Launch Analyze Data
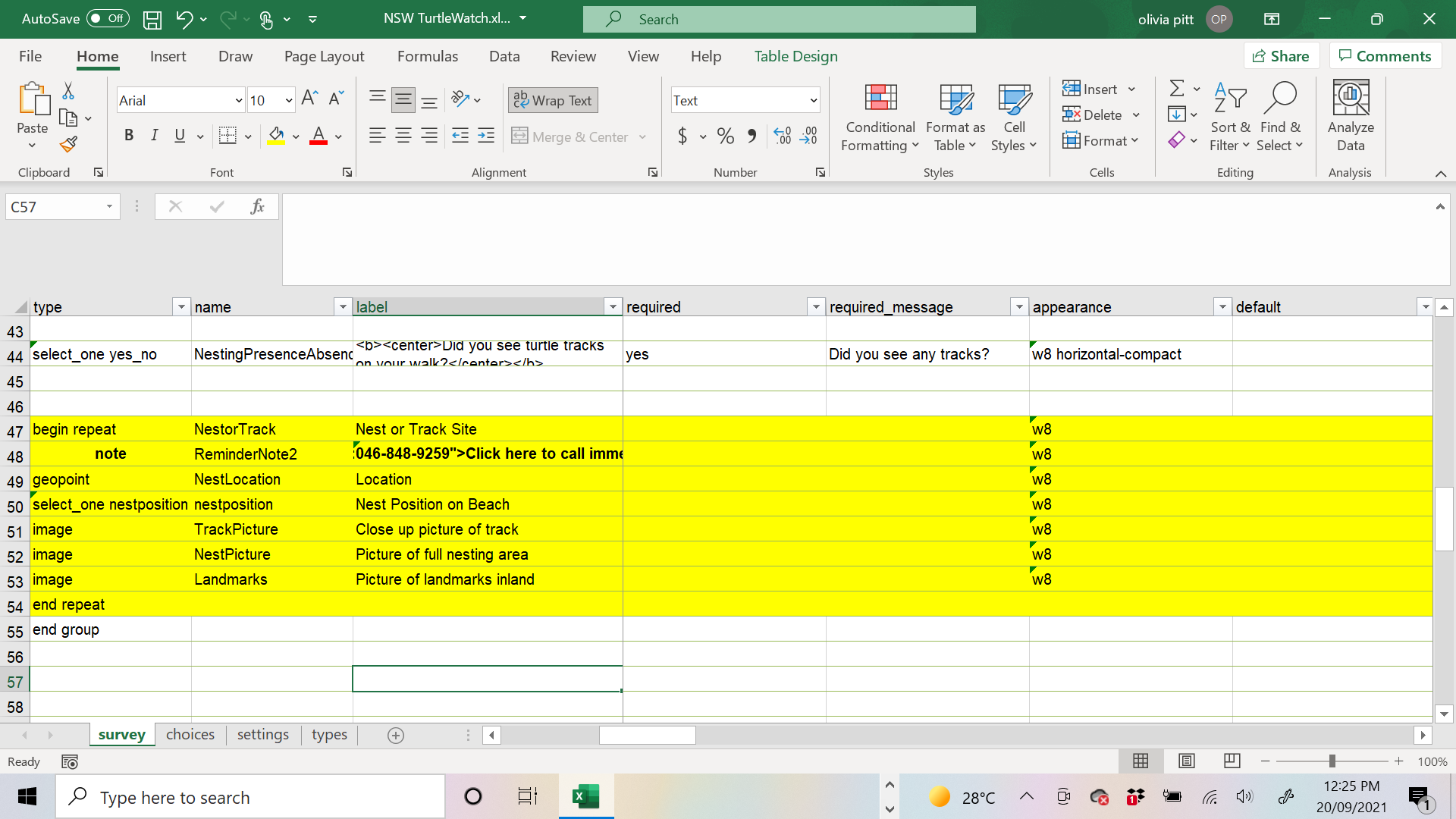 1350,117
